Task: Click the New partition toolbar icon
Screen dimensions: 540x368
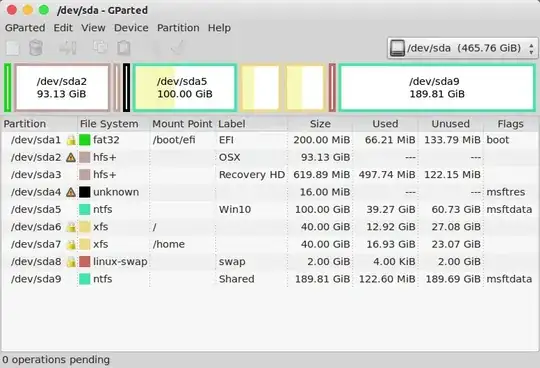Action: point(13,48)
